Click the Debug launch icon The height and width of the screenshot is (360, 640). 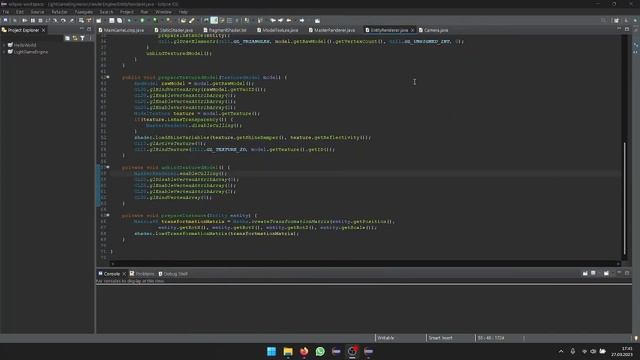129,20
